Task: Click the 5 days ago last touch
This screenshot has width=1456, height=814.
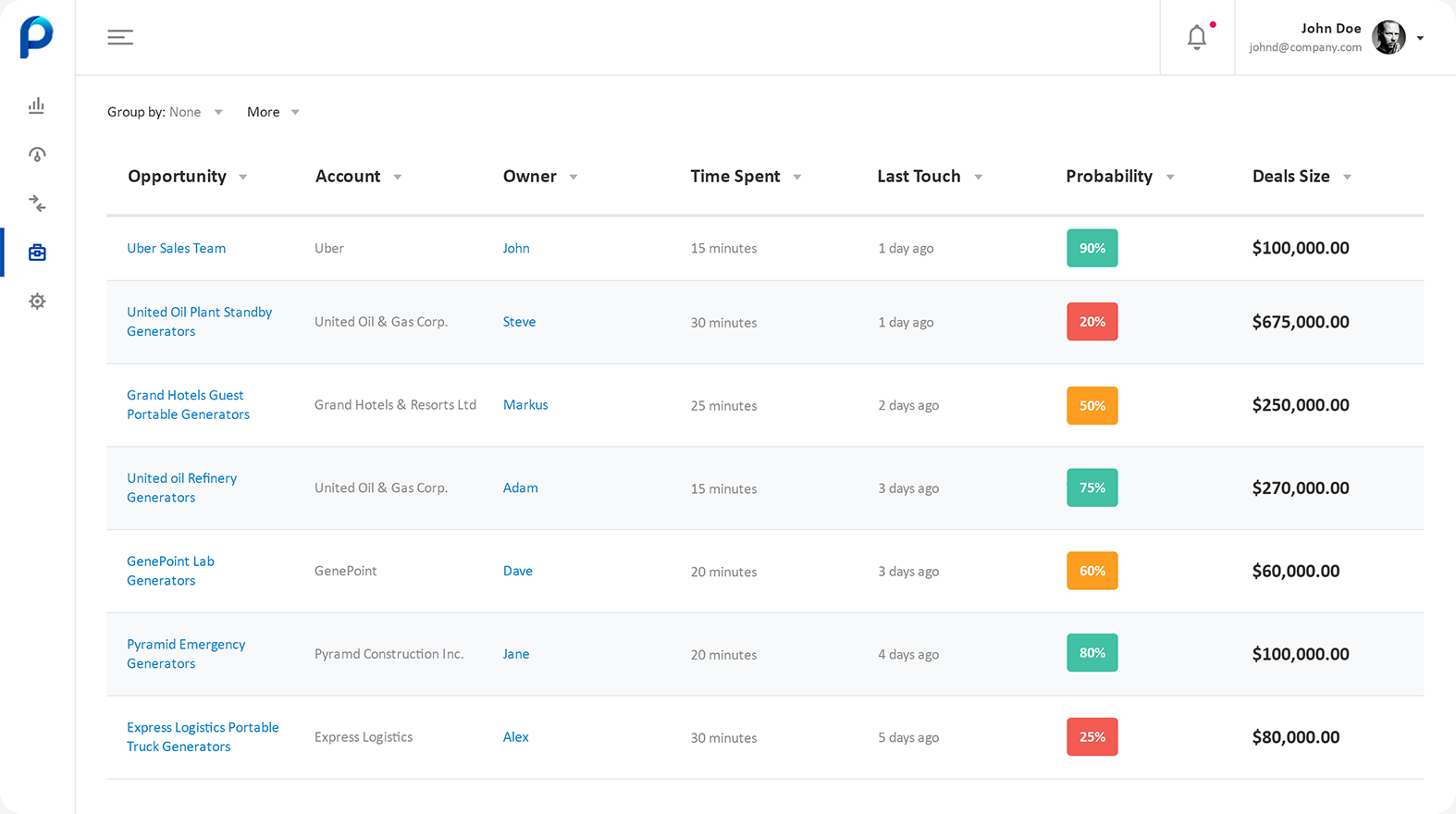Action: pos(908,737)
